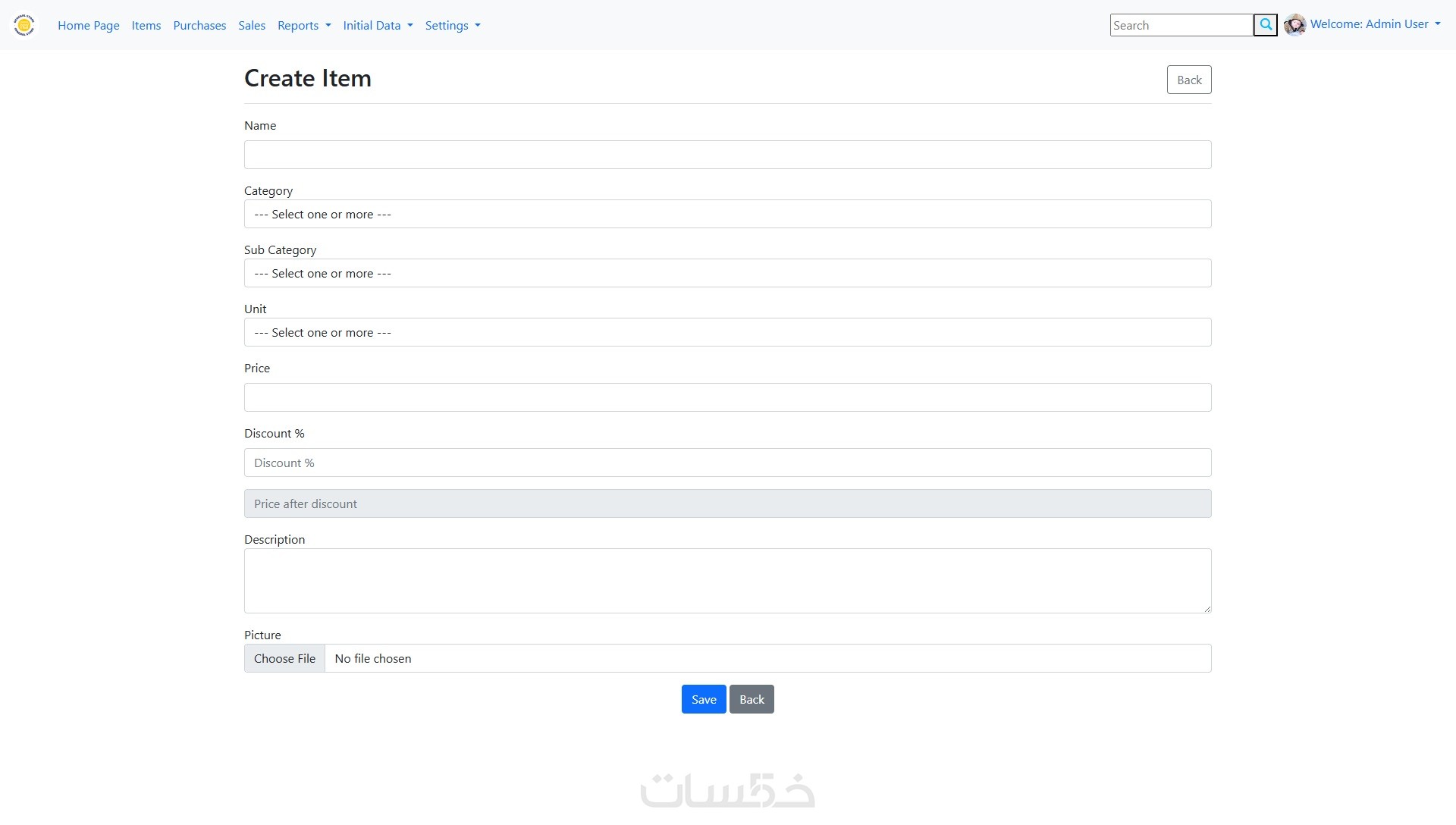Open the Unit select box
Image resolution: width=1456 pixels, height=825 pixels.
point(727,332)
